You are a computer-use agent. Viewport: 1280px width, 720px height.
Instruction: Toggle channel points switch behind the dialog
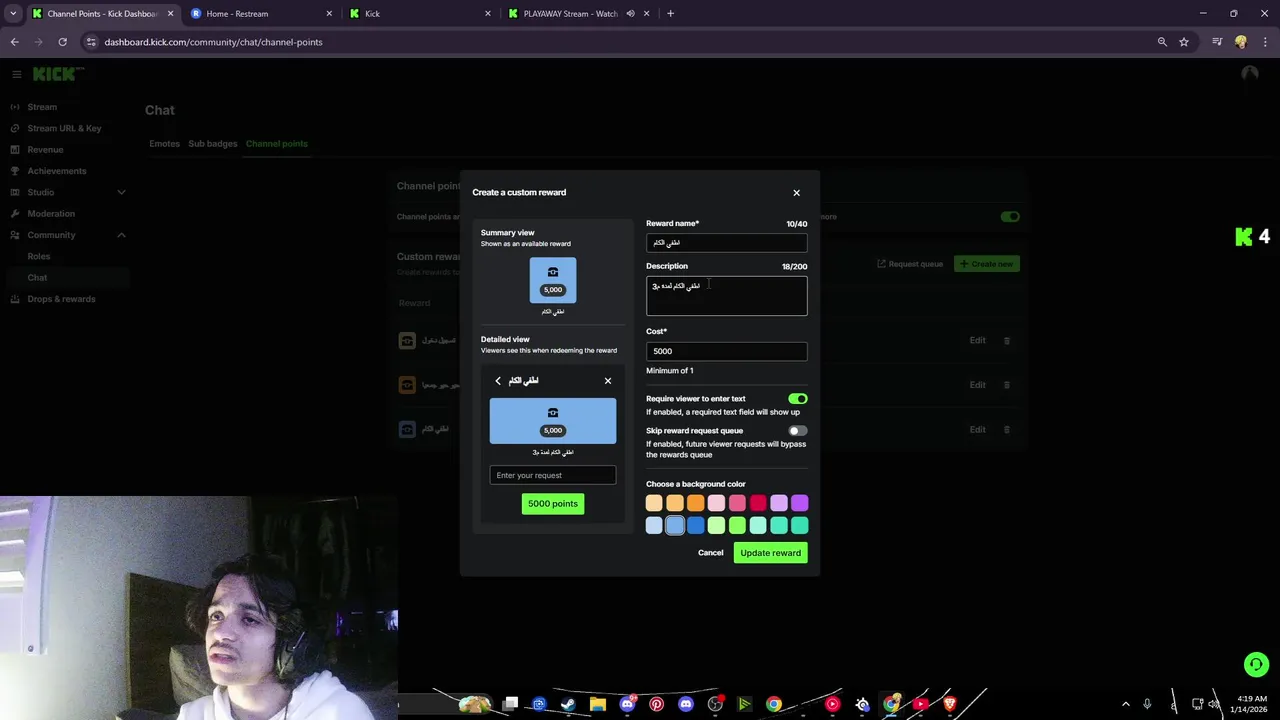click(1010, 216)
